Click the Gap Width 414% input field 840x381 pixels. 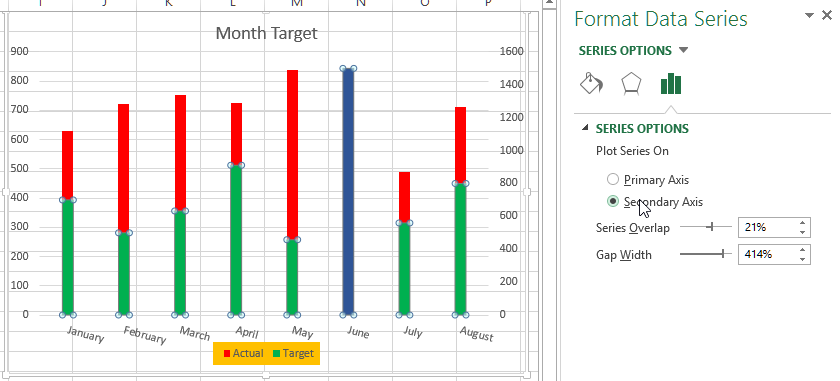767,254
